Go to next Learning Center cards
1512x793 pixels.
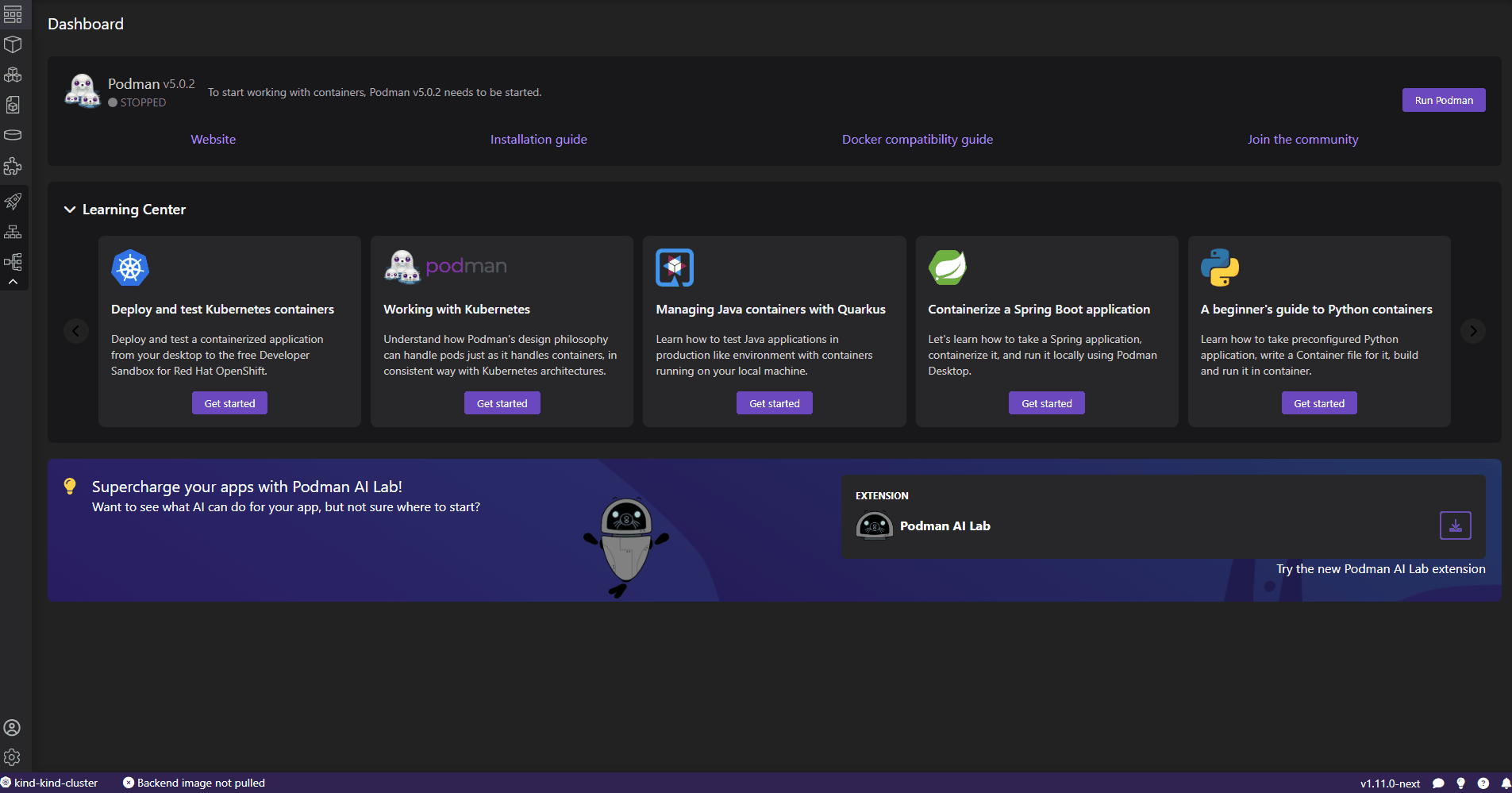click(1473, 331)
